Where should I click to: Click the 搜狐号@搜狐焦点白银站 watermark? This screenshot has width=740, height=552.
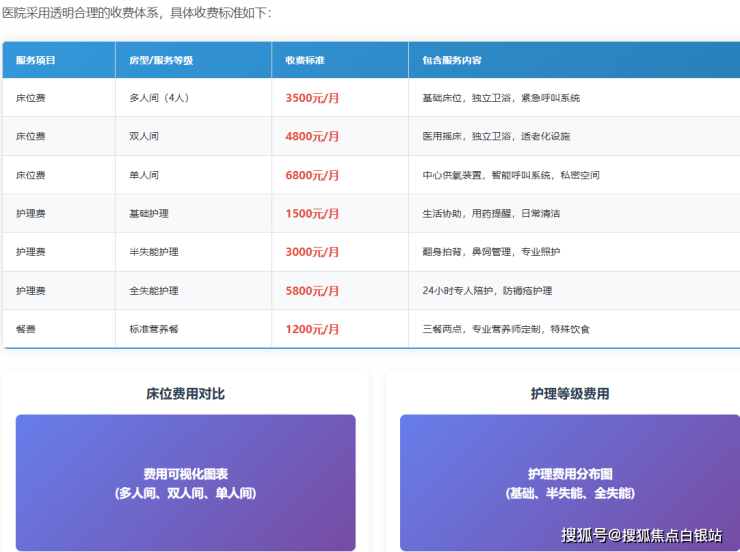pyautogui.click(x=641, y=535)
